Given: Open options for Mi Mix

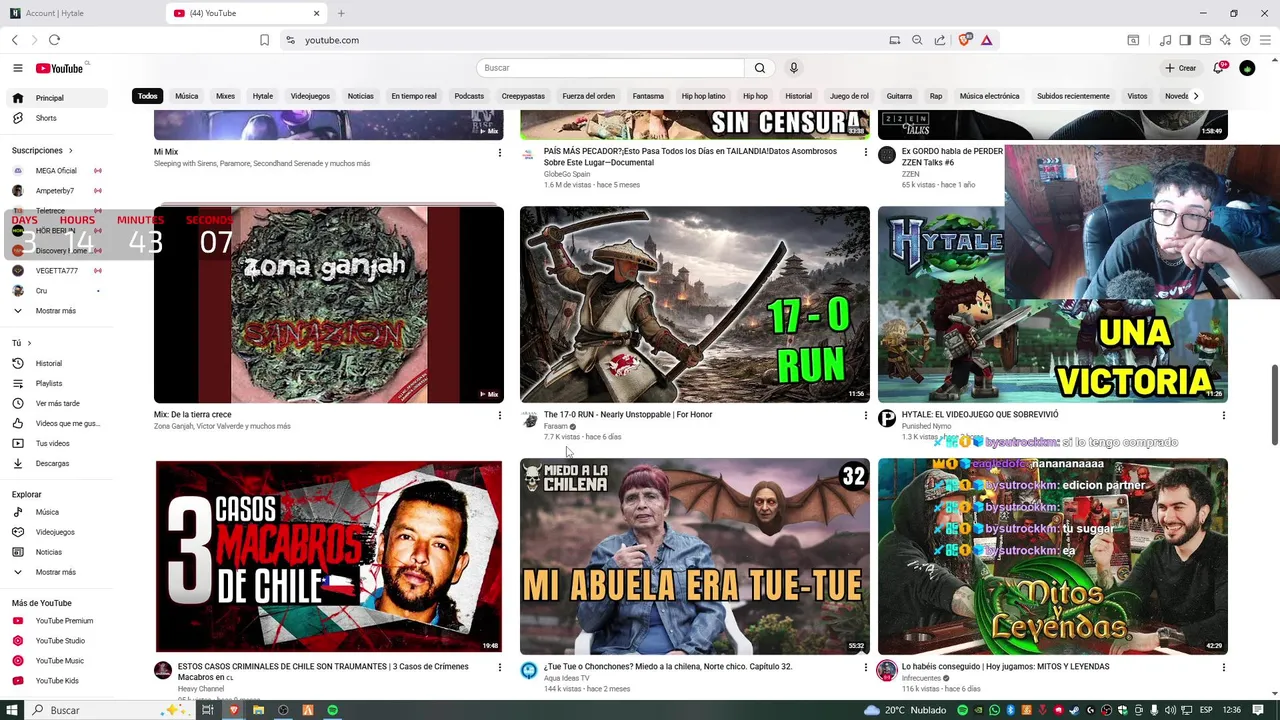Looking at the screenshot, I should click(500, 152).
